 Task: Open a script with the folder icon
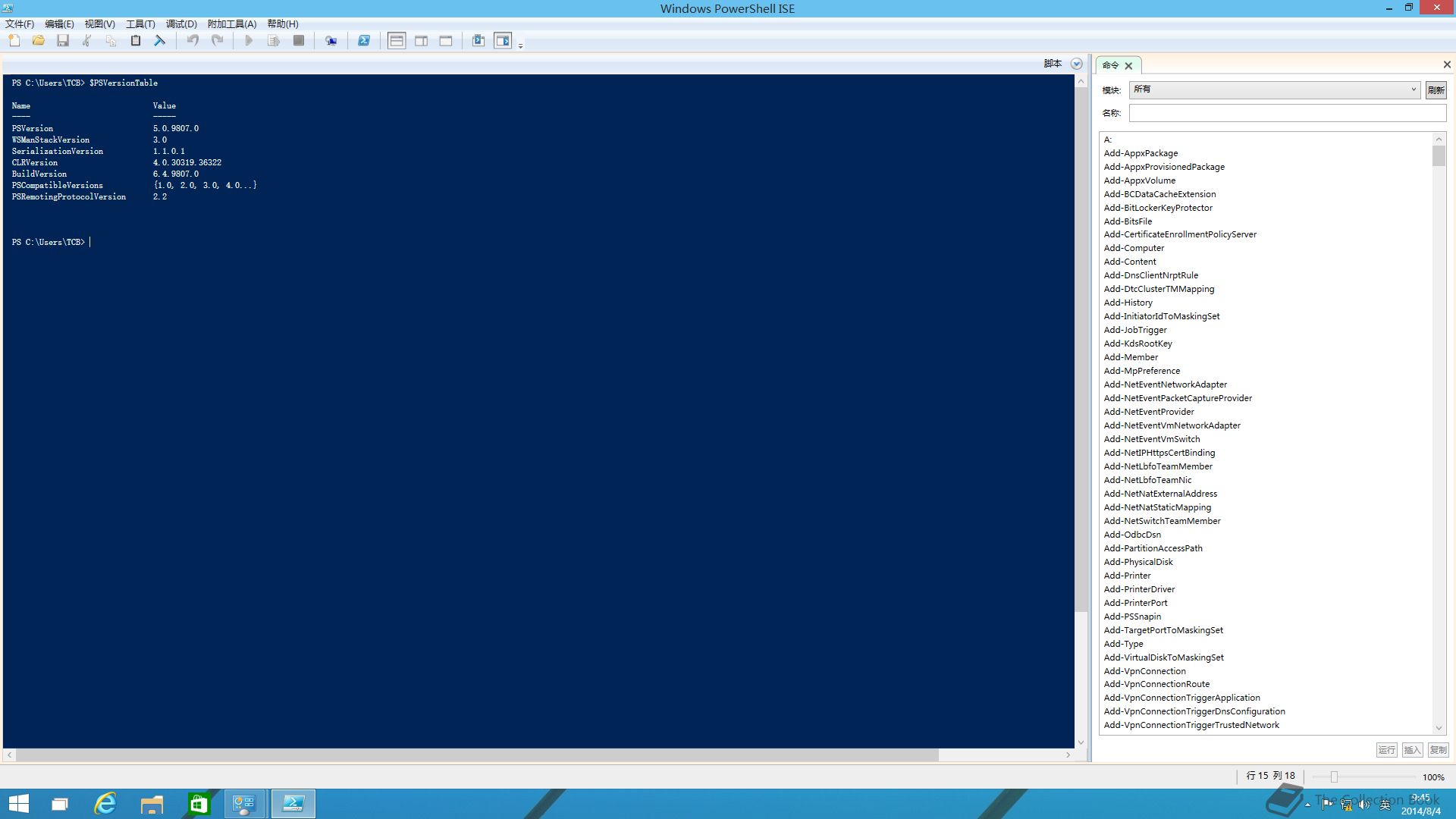[x=39, y=41]
